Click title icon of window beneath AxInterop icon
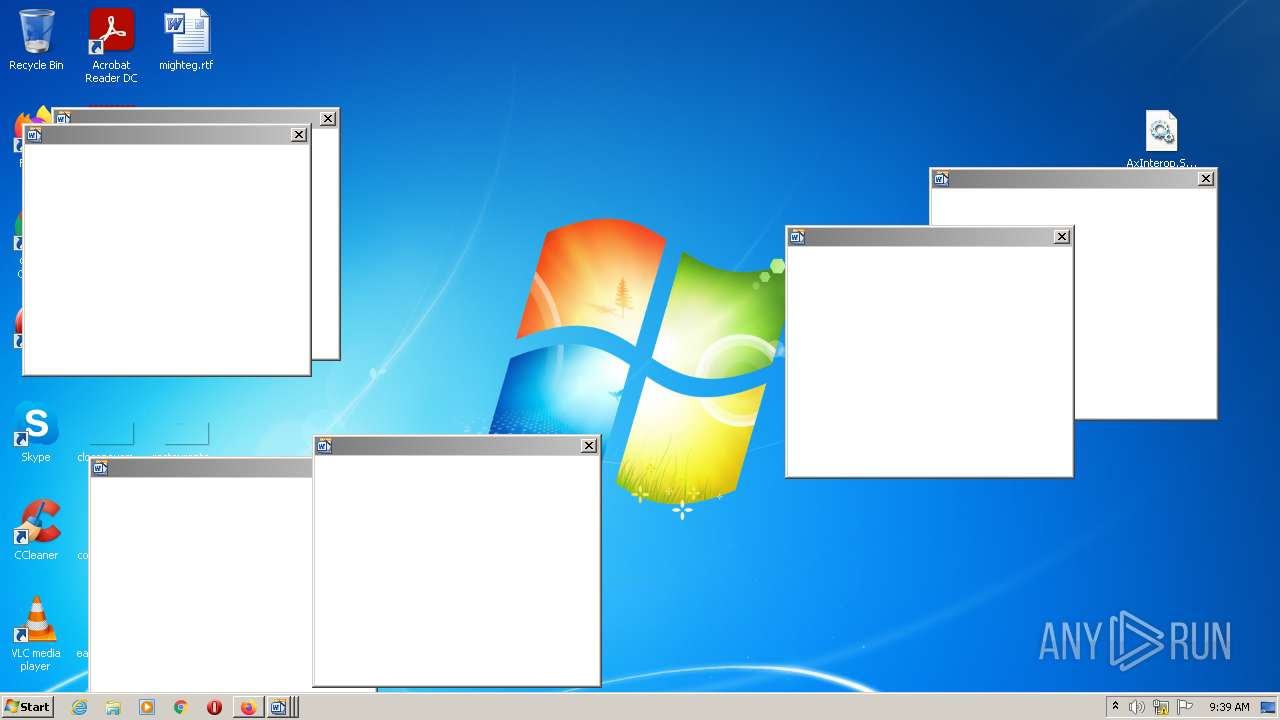This screenshot has height=720, width=1280. (x=941, y=178)
